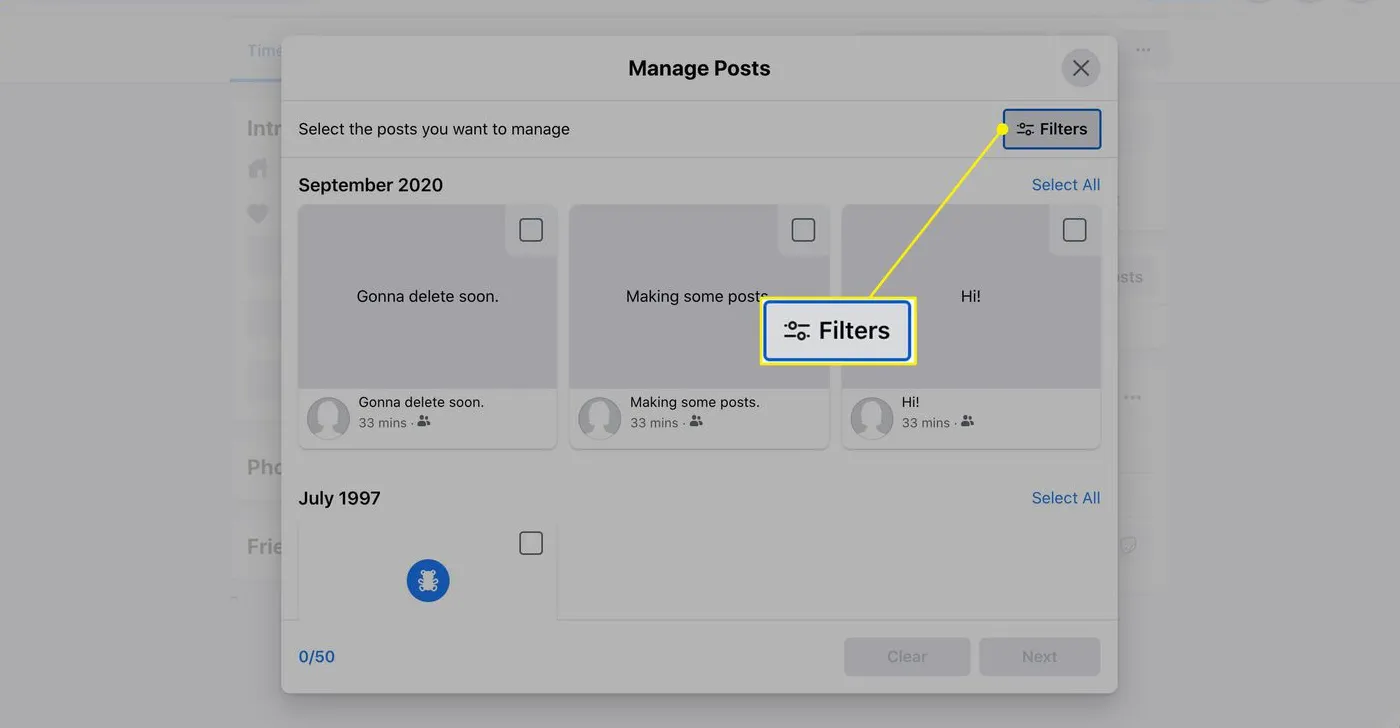
Task: Open the three-dot options menu near the top right
Action: (x=1142, y=48)
